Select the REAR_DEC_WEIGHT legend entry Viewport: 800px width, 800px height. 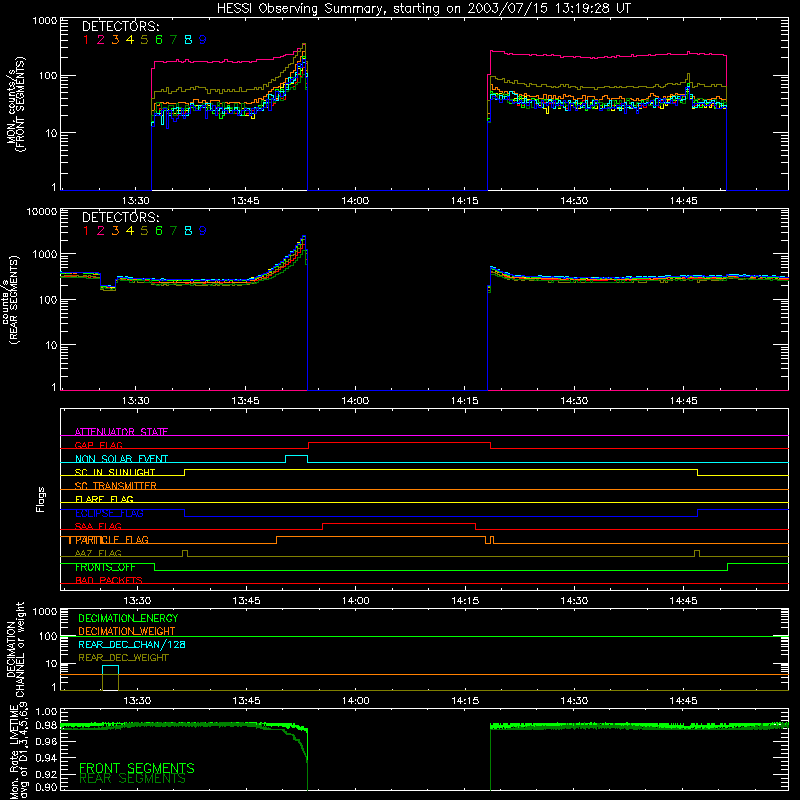(x=123, y=658)
